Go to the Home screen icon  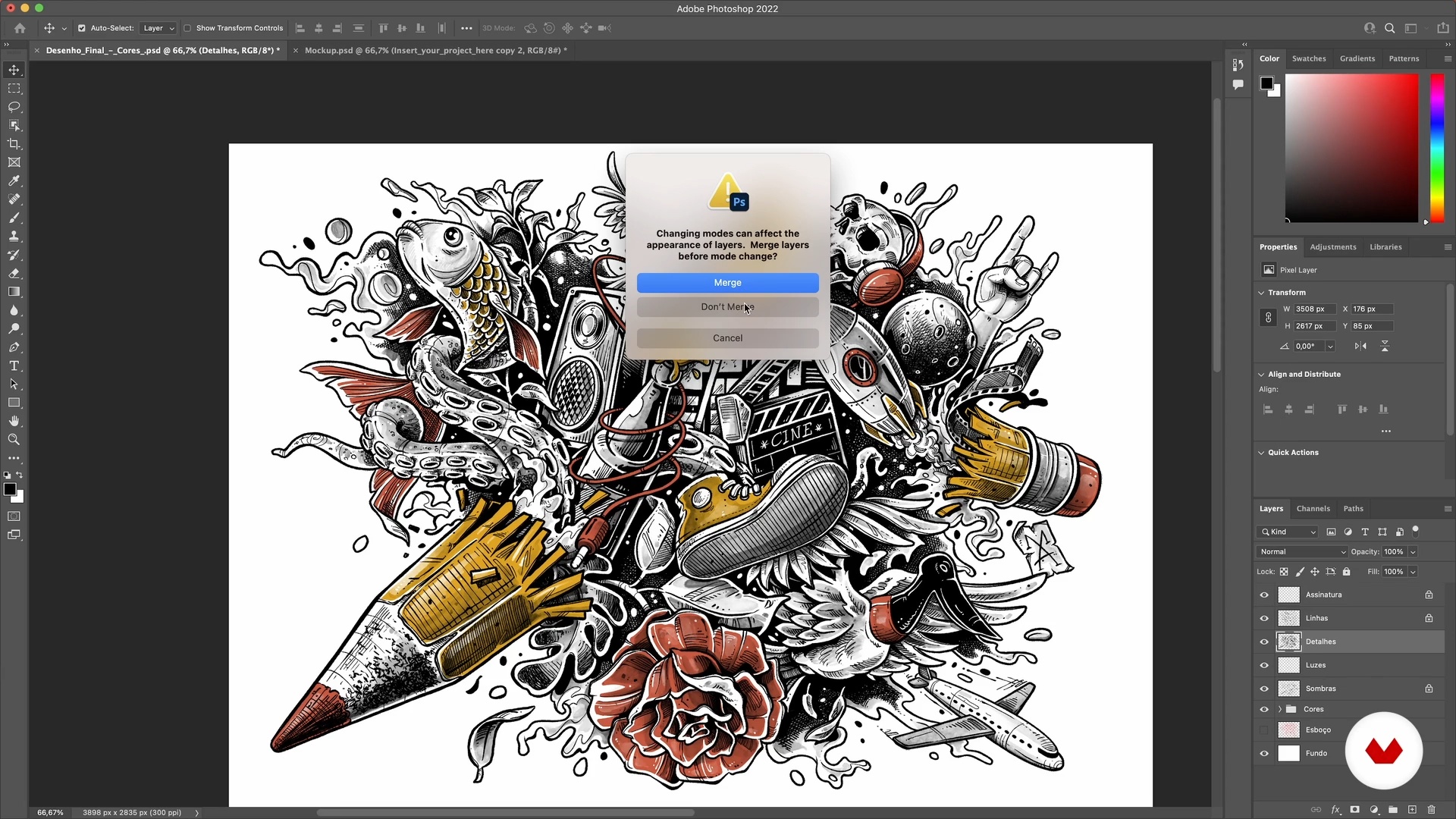tap(20, 28)
